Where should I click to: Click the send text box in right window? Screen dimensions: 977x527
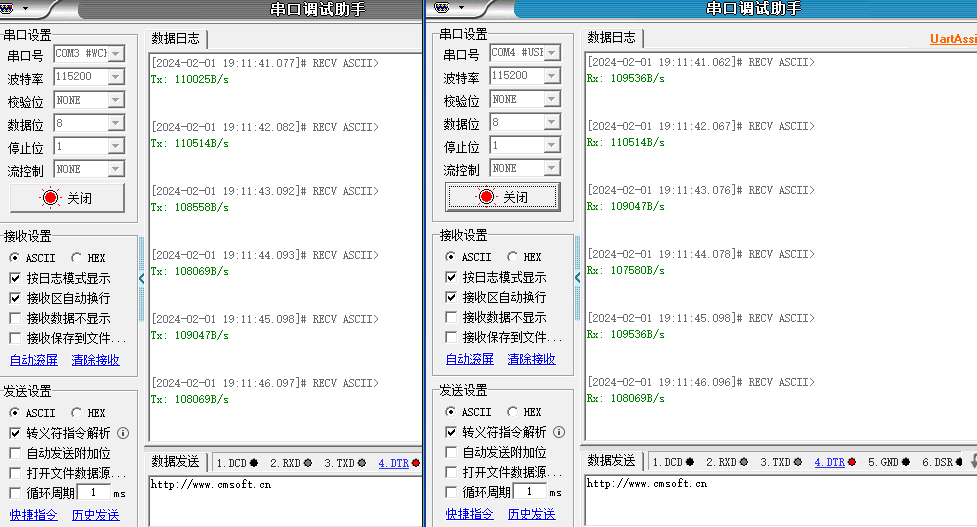[x=780, y=500]
